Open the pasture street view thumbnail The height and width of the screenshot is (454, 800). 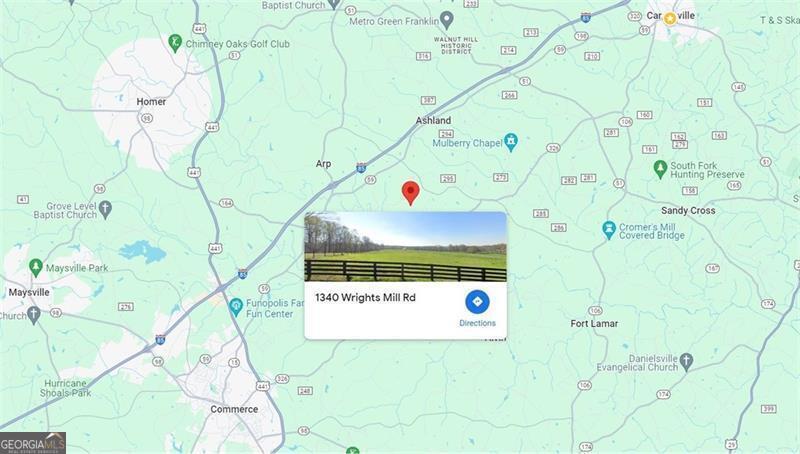(x=406, y=247)
